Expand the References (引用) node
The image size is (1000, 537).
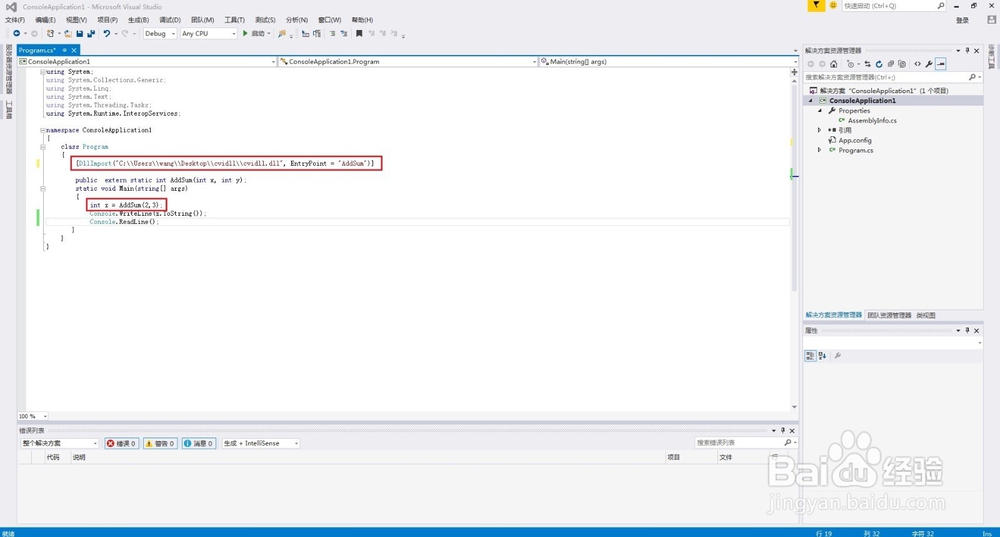820,130
